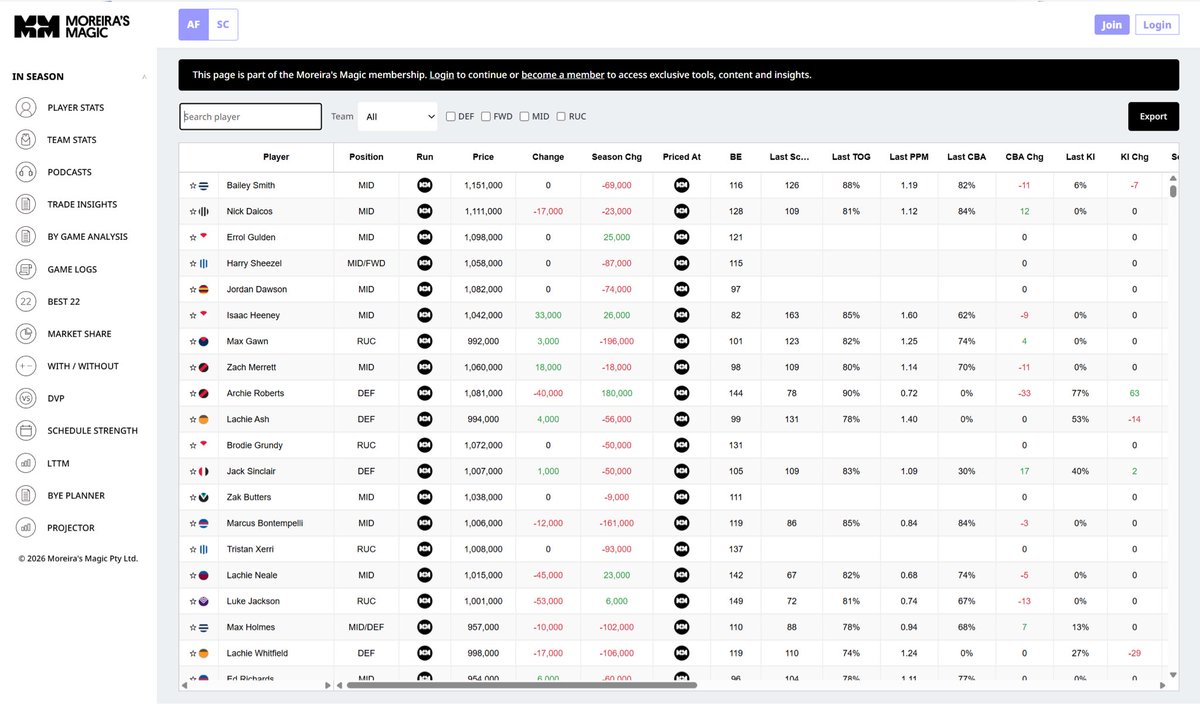Star Errol Gulden as favourite
The image size is (1200, 704).
pos(193,237)
